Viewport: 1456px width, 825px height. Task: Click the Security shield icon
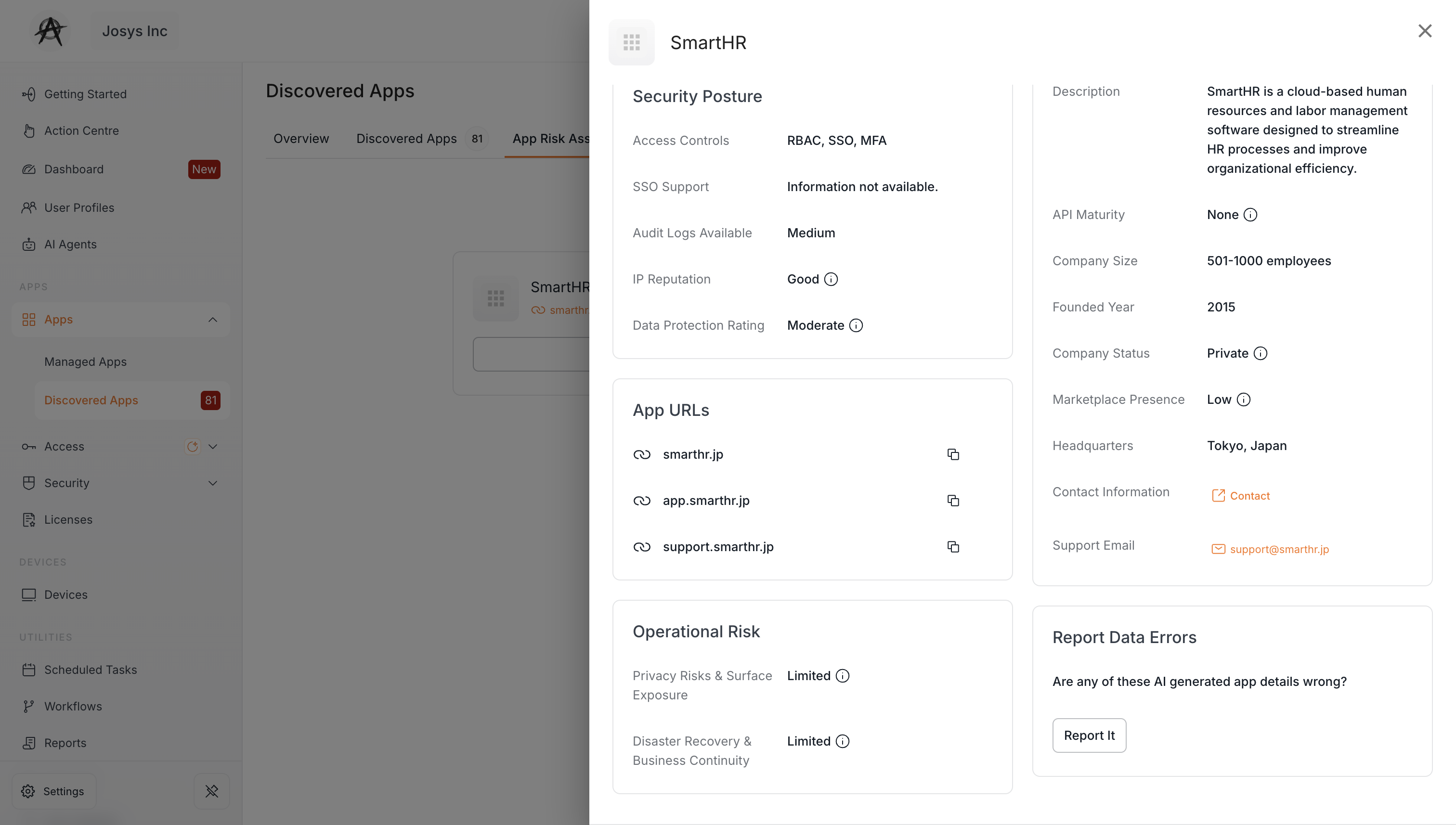[29, 483]
